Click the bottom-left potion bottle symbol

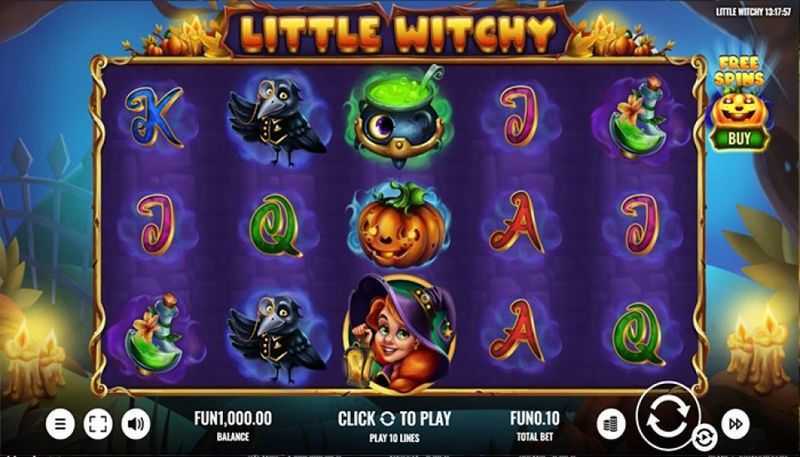coord(153,334)
